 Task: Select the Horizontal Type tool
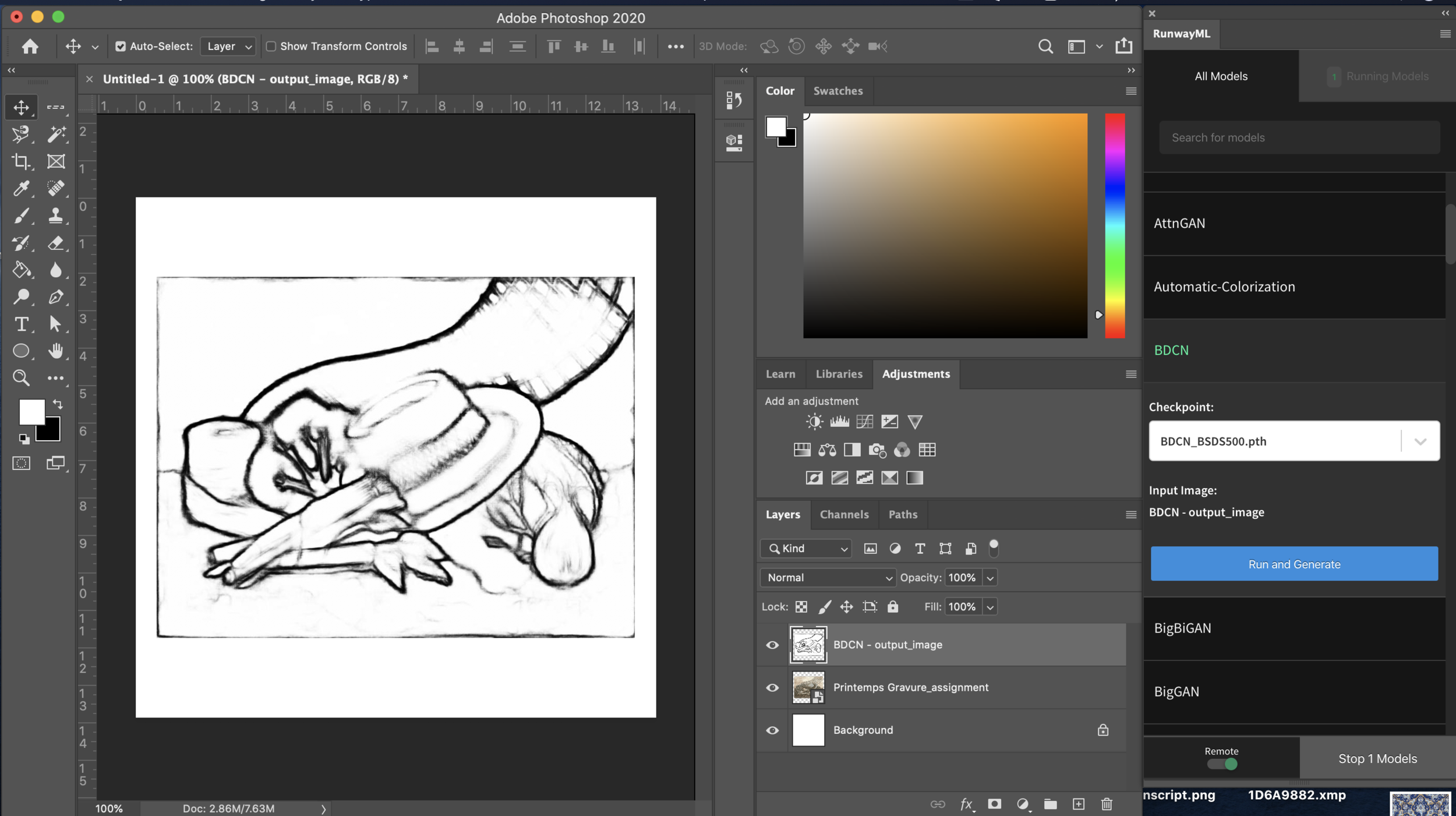click(x=21, y=324)
